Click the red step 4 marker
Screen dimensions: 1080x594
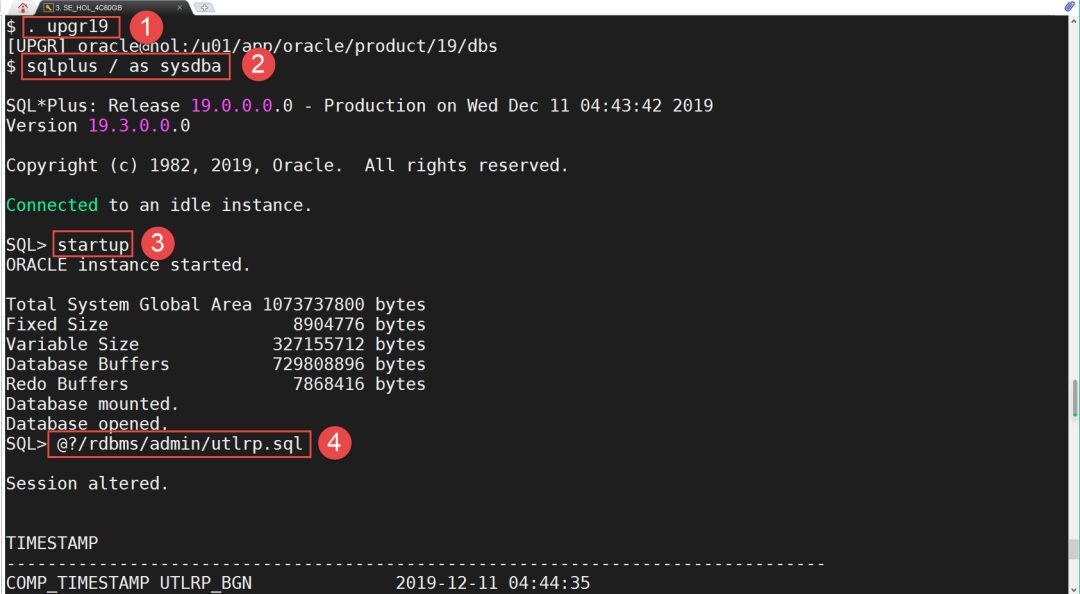pyautogui.click(x=336, y=443)
